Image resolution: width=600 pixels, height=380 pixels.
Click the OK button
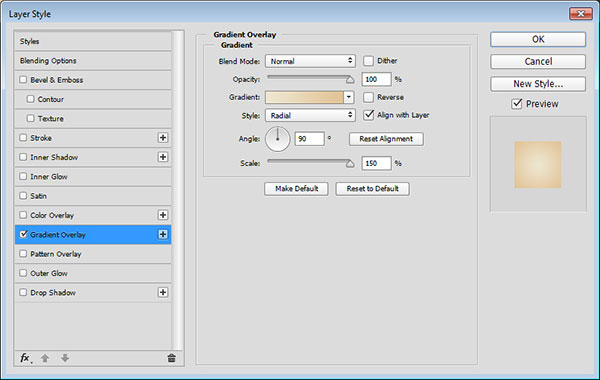(x=538, y=39)
